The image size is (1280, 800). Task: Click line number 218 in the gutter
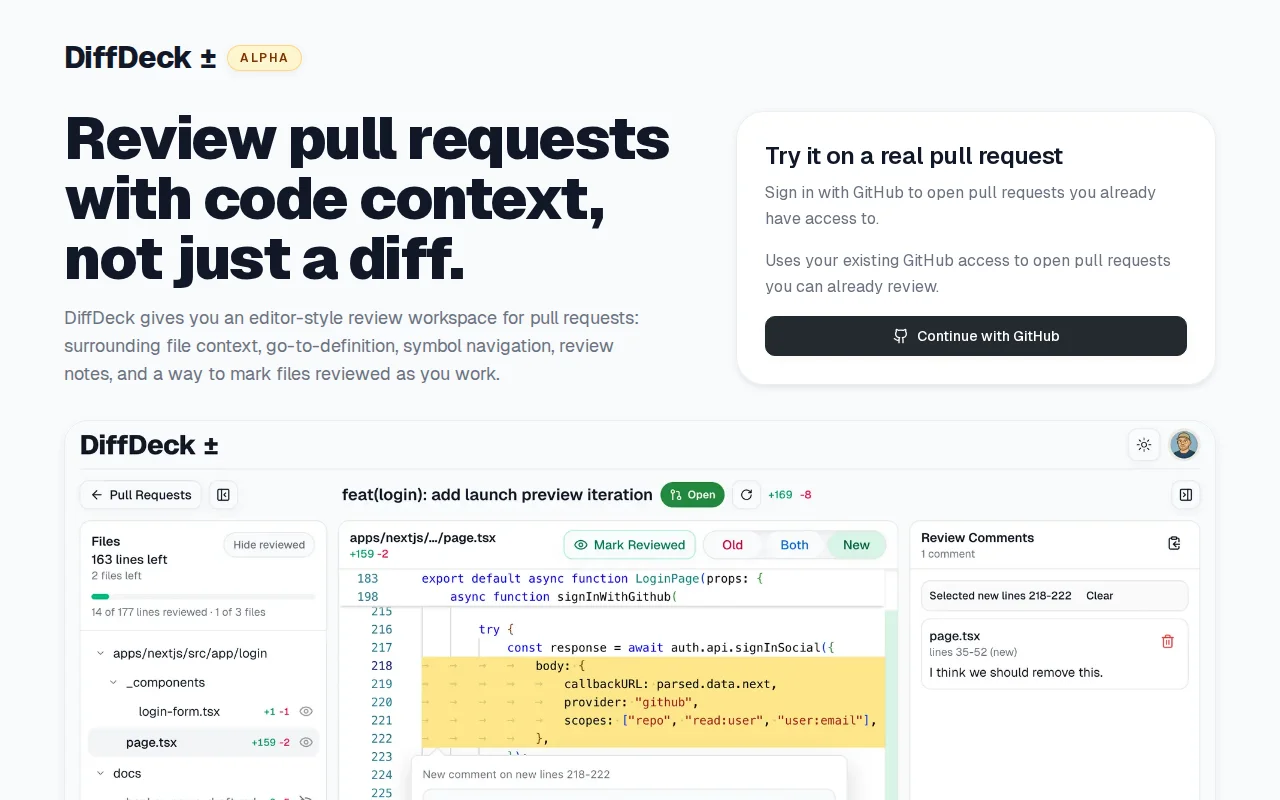tap(381, 666)
